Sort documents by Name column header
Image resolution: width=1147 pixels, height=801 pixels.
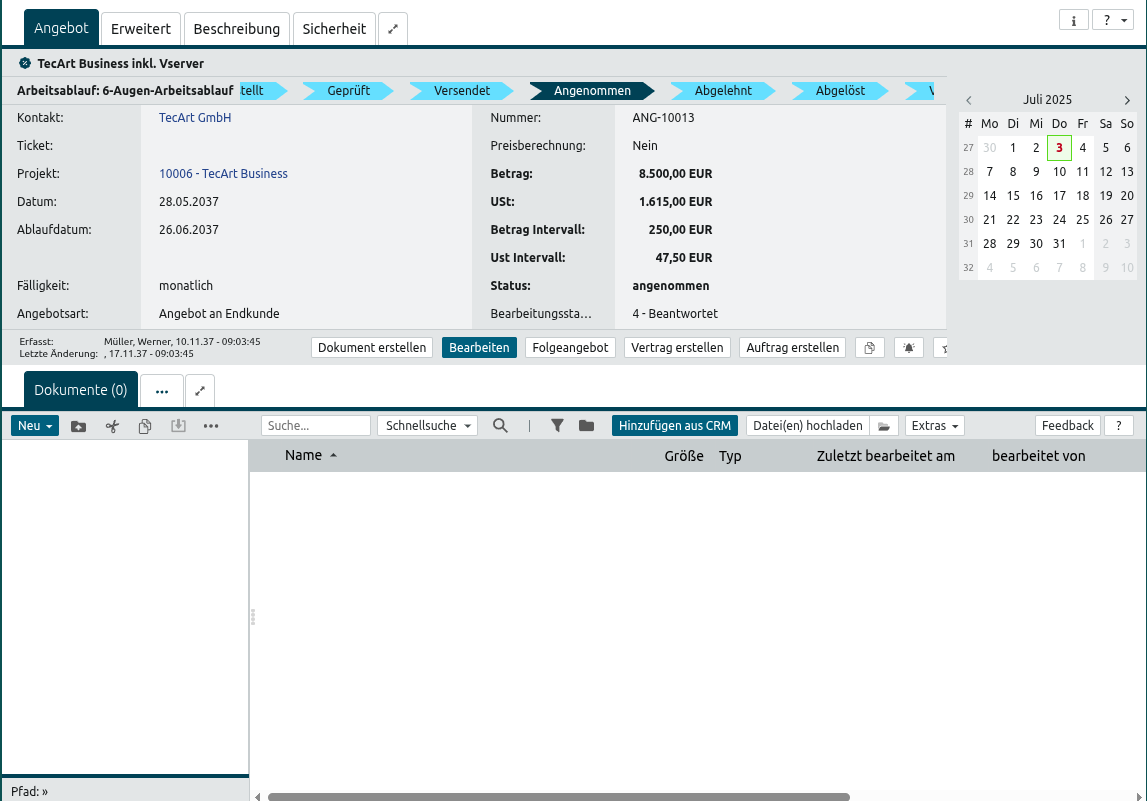(x=304, y=456)
